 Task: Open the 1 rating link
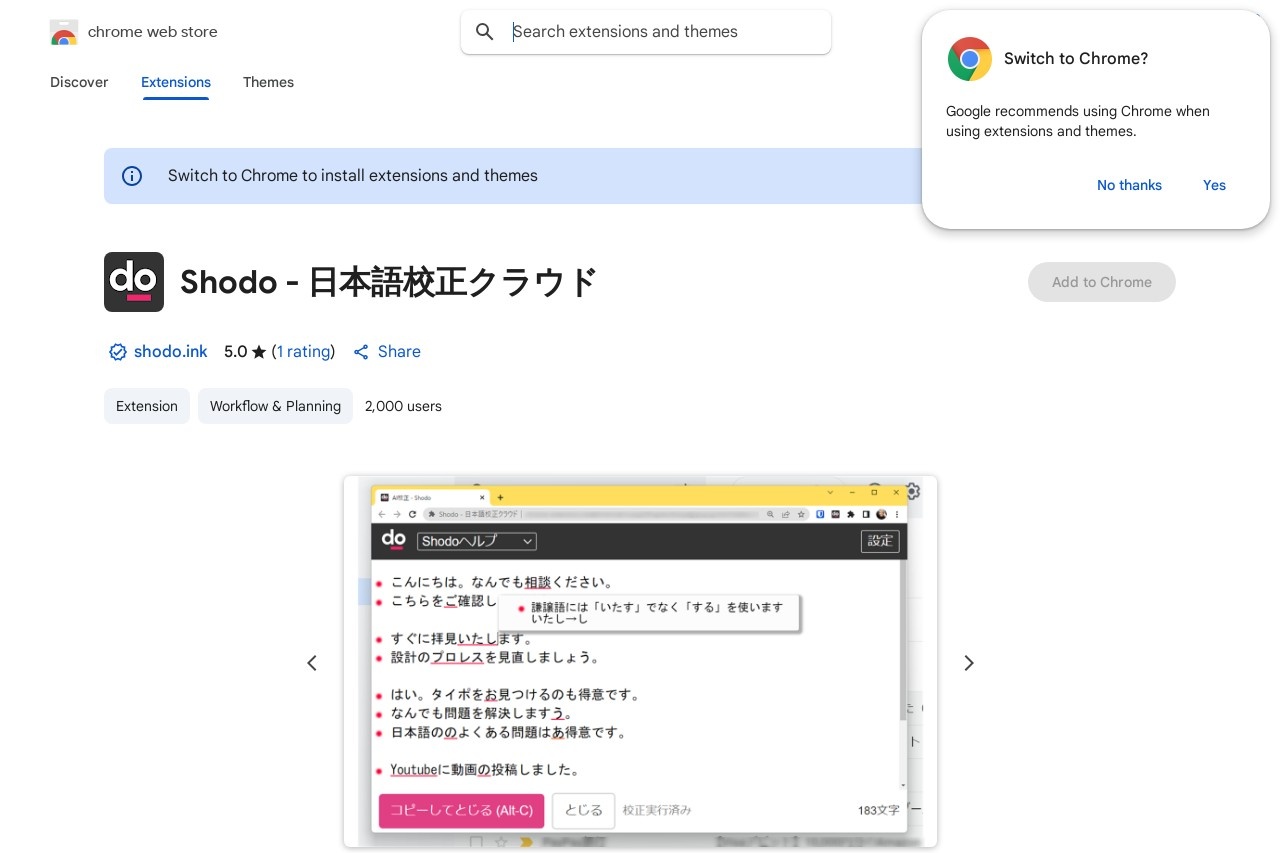pos(303,351)
